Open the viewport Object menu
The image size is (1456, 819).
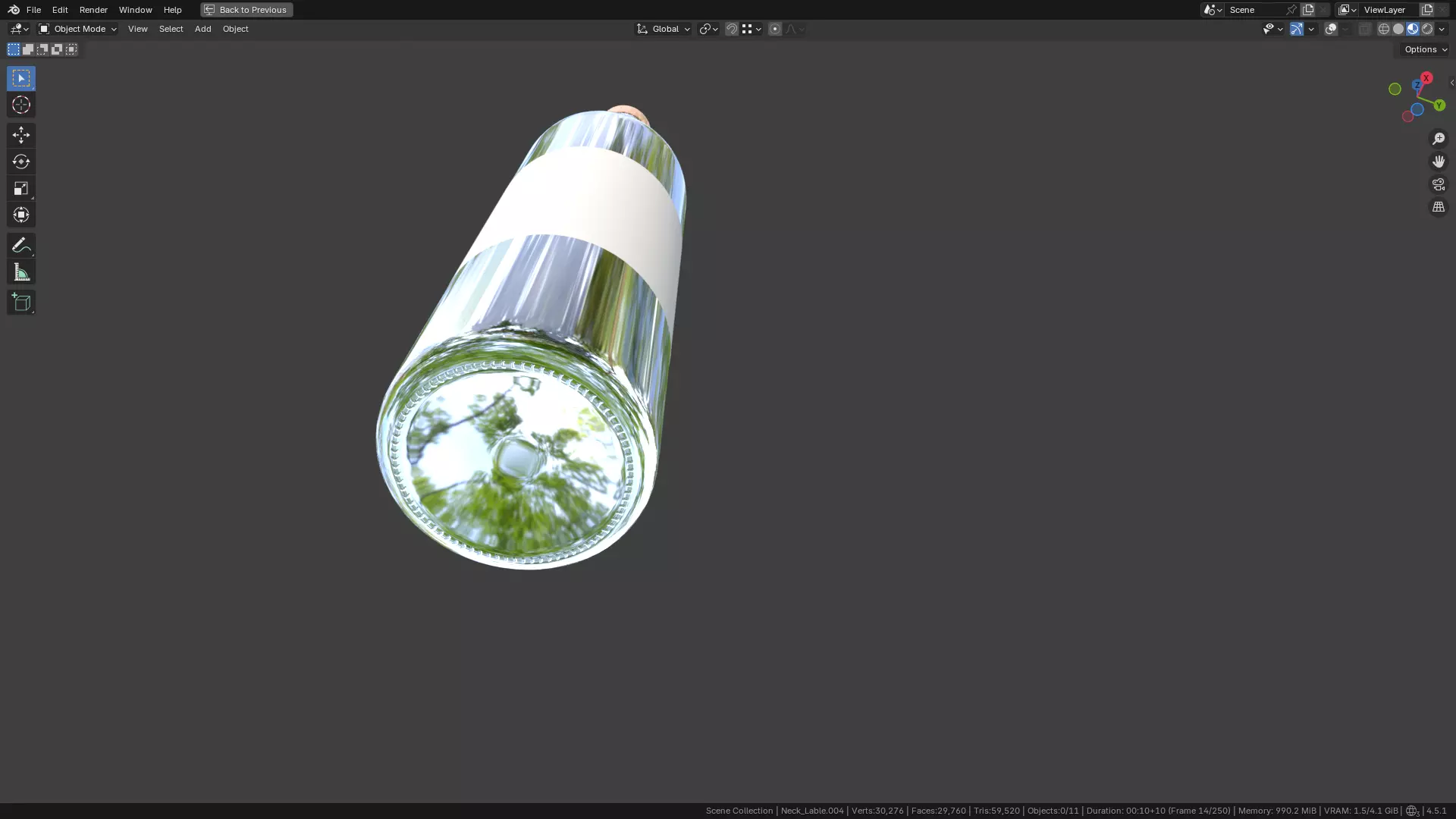coord(236,29)
